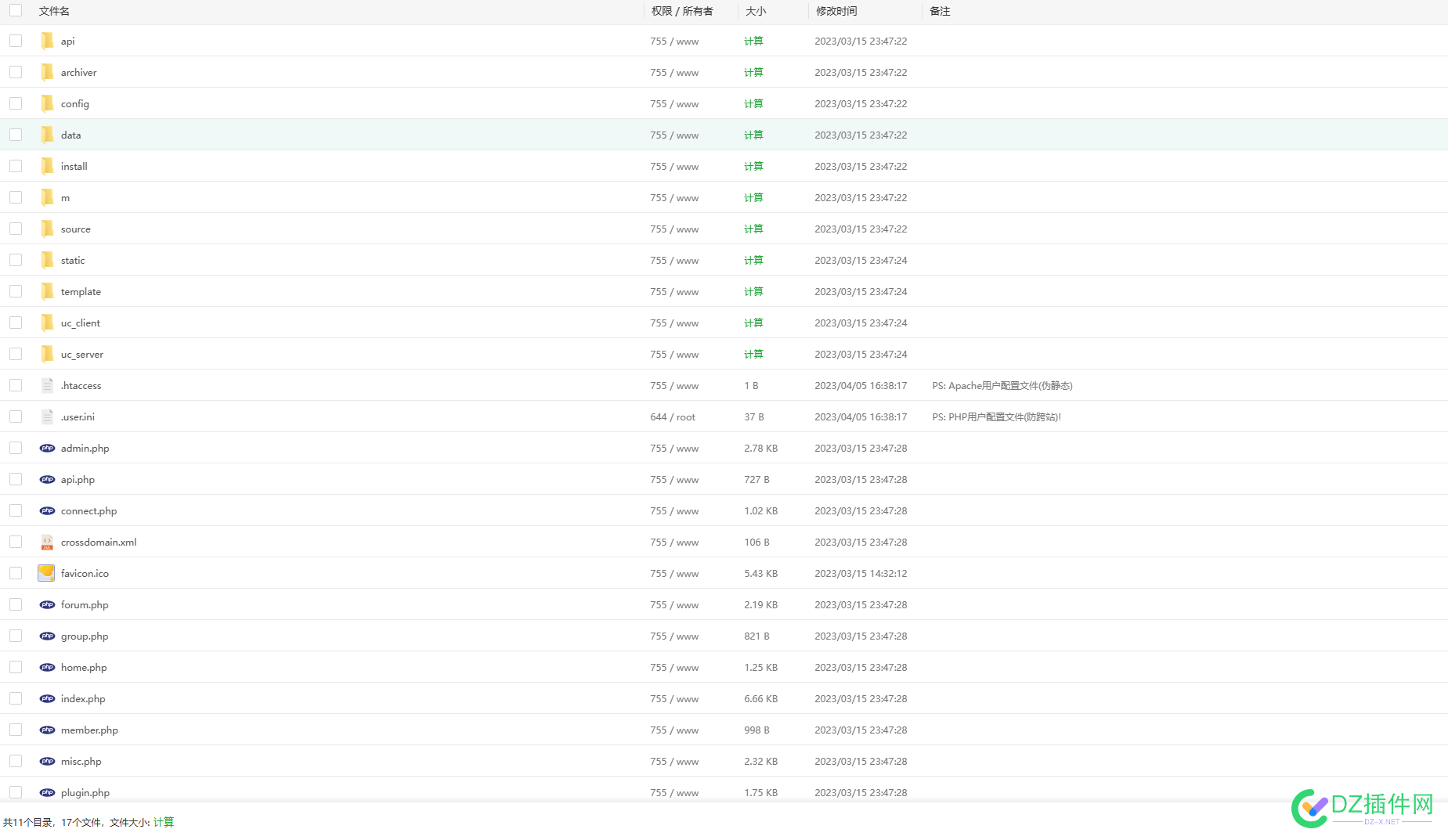The width and height of the screenshot is (1448, 840).
Task: Click the .htaccess remark about Apache
Action: coord(1002,385)
